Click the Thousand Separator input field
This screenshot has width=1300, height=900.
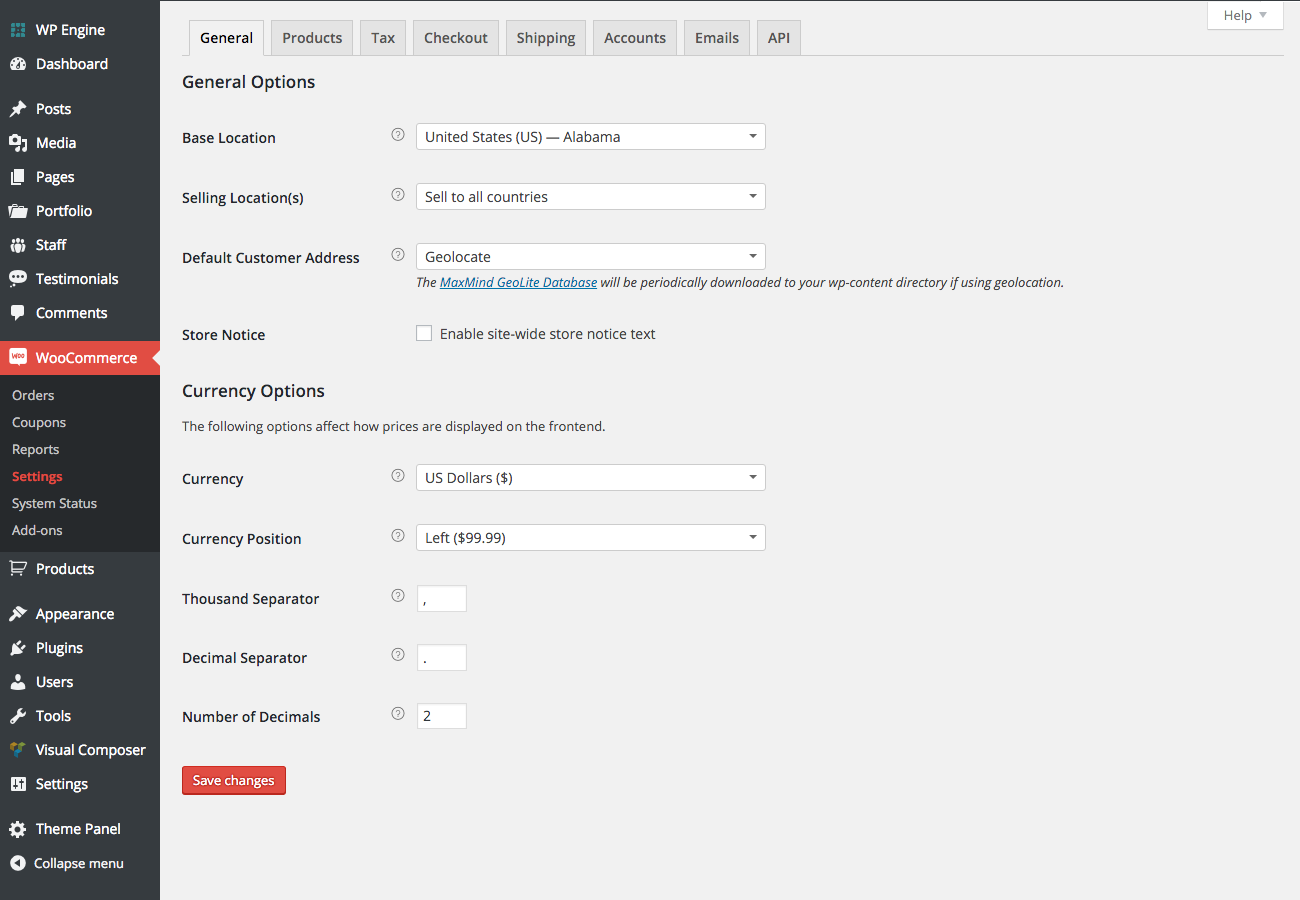click(x=442, y=599)
